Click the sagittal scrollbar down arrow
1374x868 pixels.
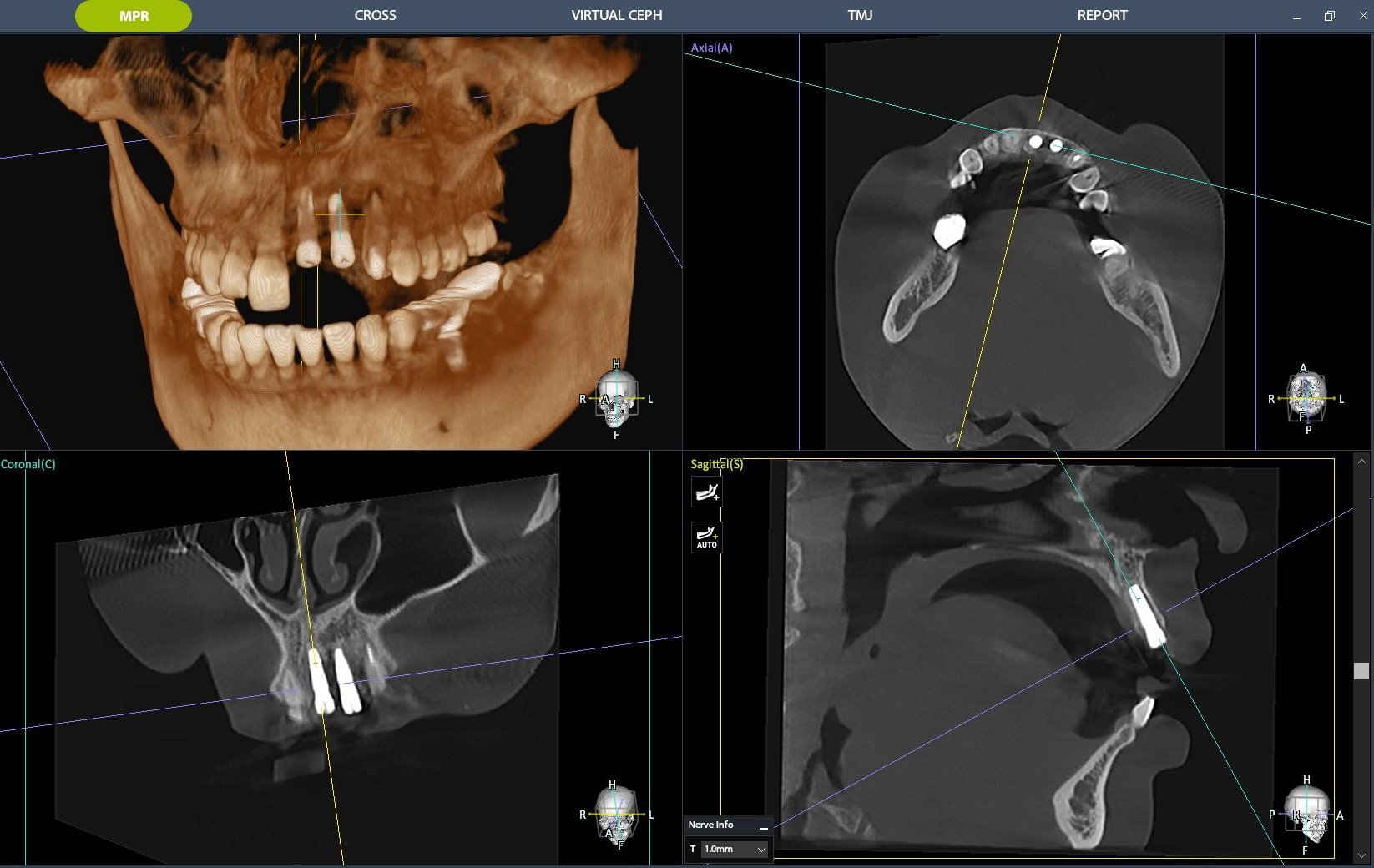point(1361,855)
